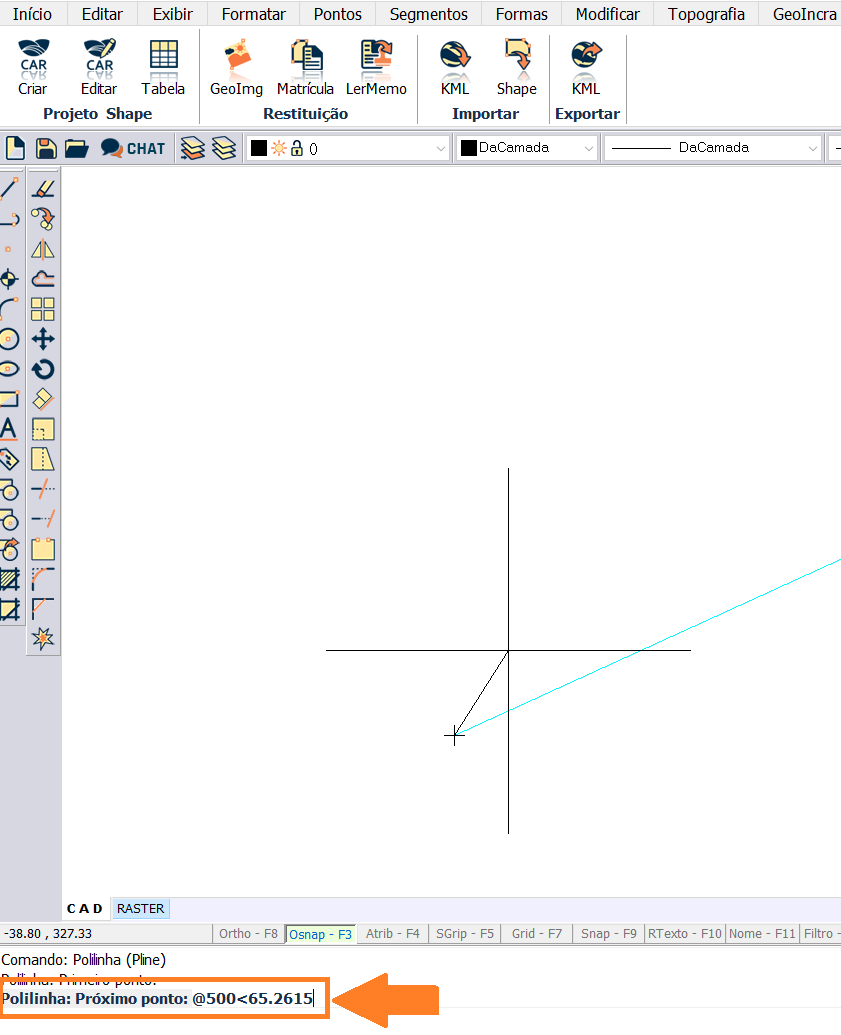Open the Matrícula tool
Image resolution: width=841 pixels, height=1035 pixels.
point(305,68)
